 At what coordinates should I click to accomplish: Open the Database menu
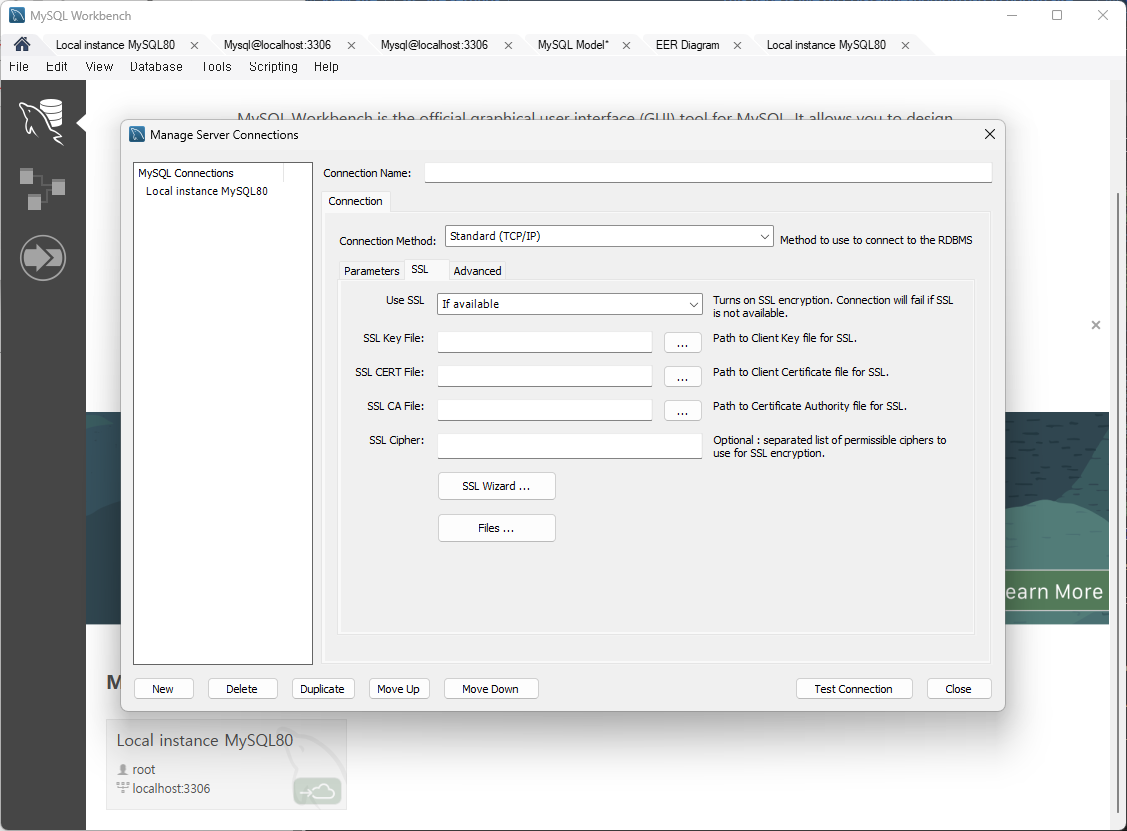click(156, 67)
